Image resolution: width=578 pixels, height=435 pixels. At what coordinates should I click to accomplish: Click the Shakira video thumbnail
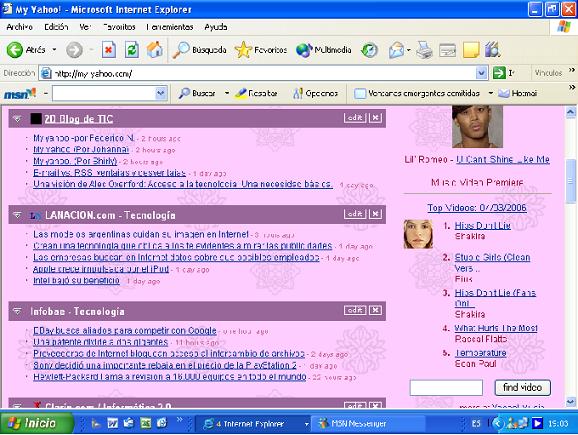pyautogui.click(x=418, y=234)
